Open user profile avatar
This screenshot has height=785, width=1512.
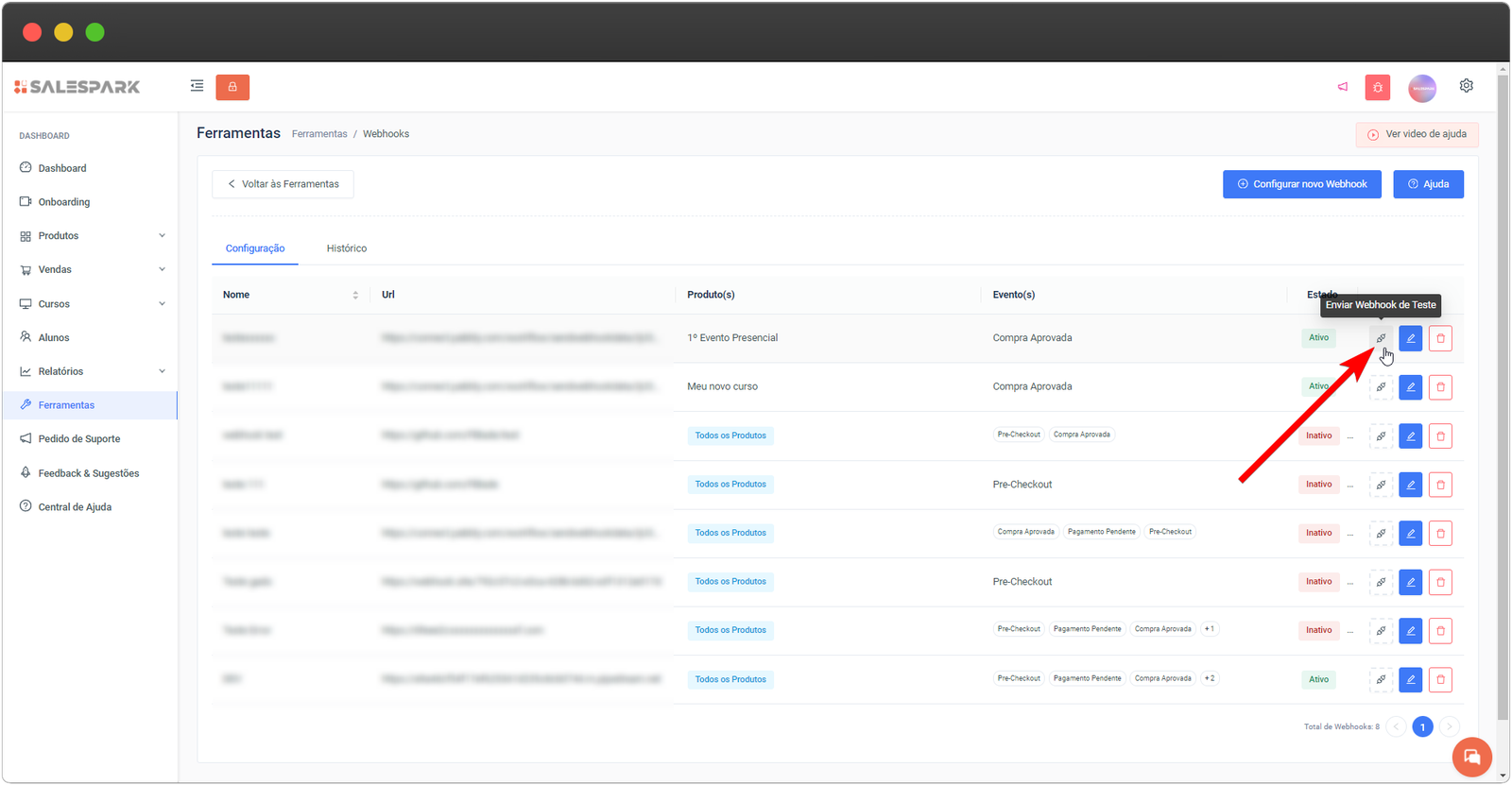[1421, 88]
